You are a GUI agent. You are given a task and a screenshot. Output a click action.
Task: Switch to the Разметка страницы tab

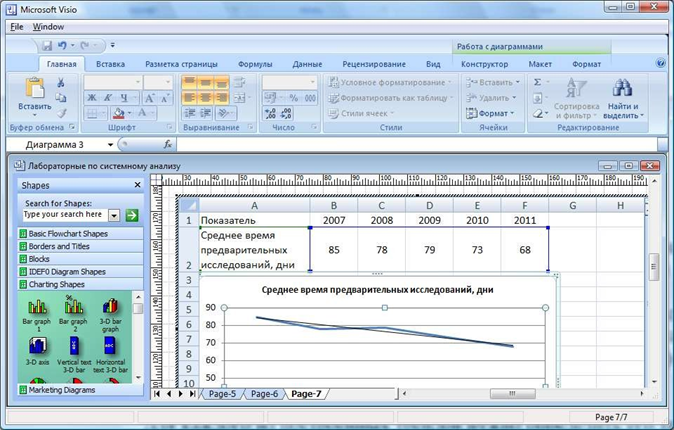coord(181,64)
